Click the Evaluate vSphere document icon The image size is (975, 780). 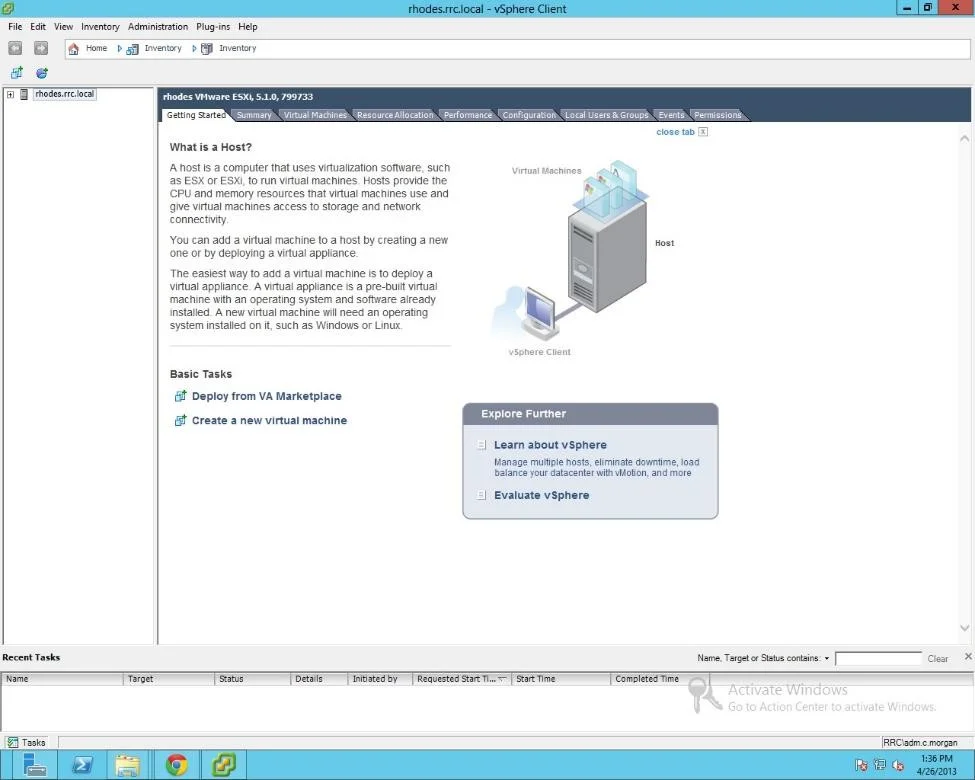(x=481, y=495)
